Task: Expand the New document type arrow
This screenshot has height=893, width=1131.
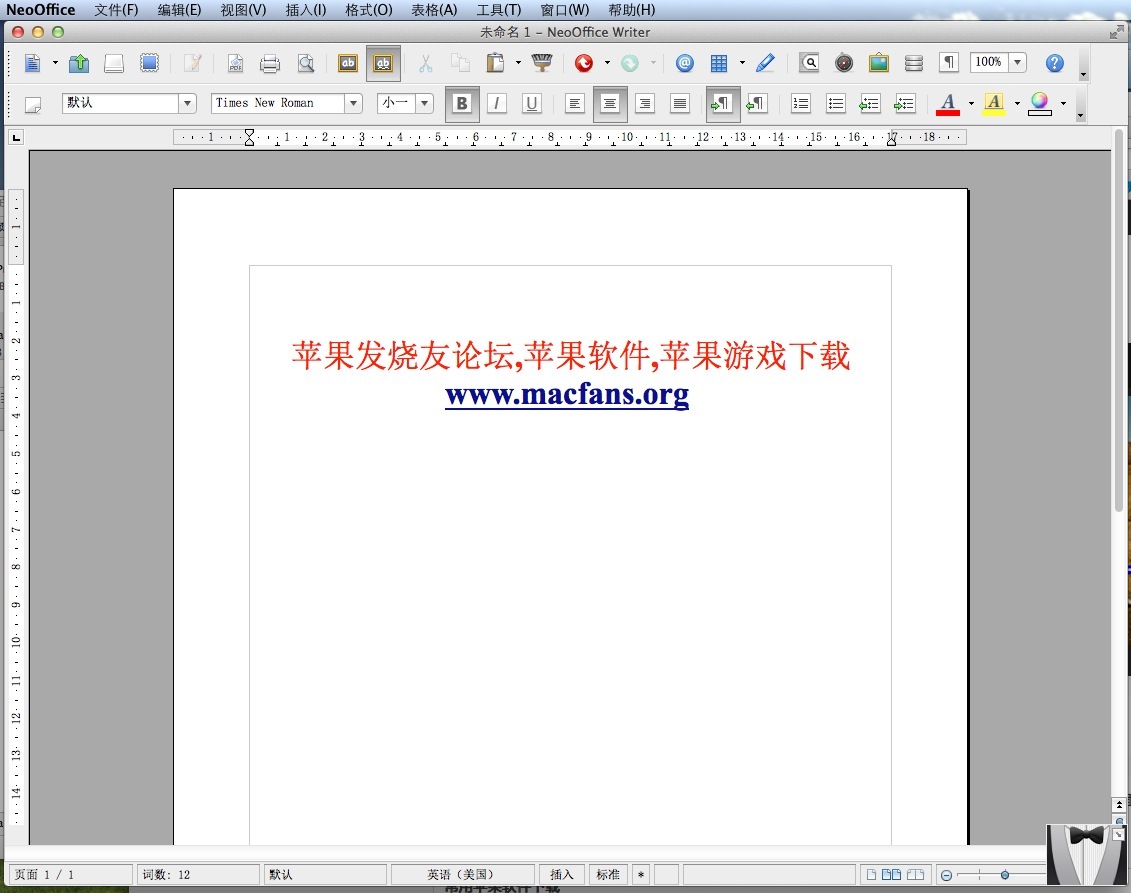Action: [55, 63]
